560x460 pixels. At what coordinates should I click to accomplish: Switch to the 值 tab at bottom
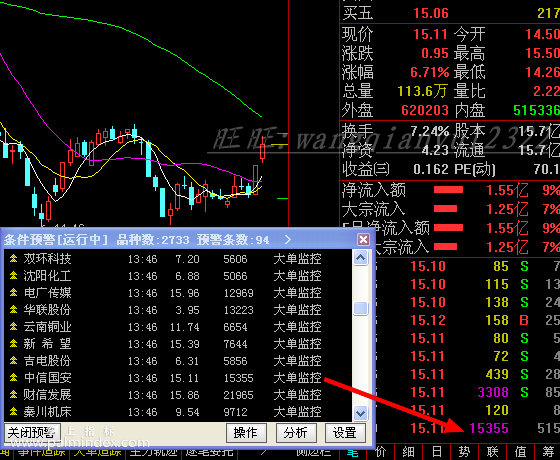520,452
